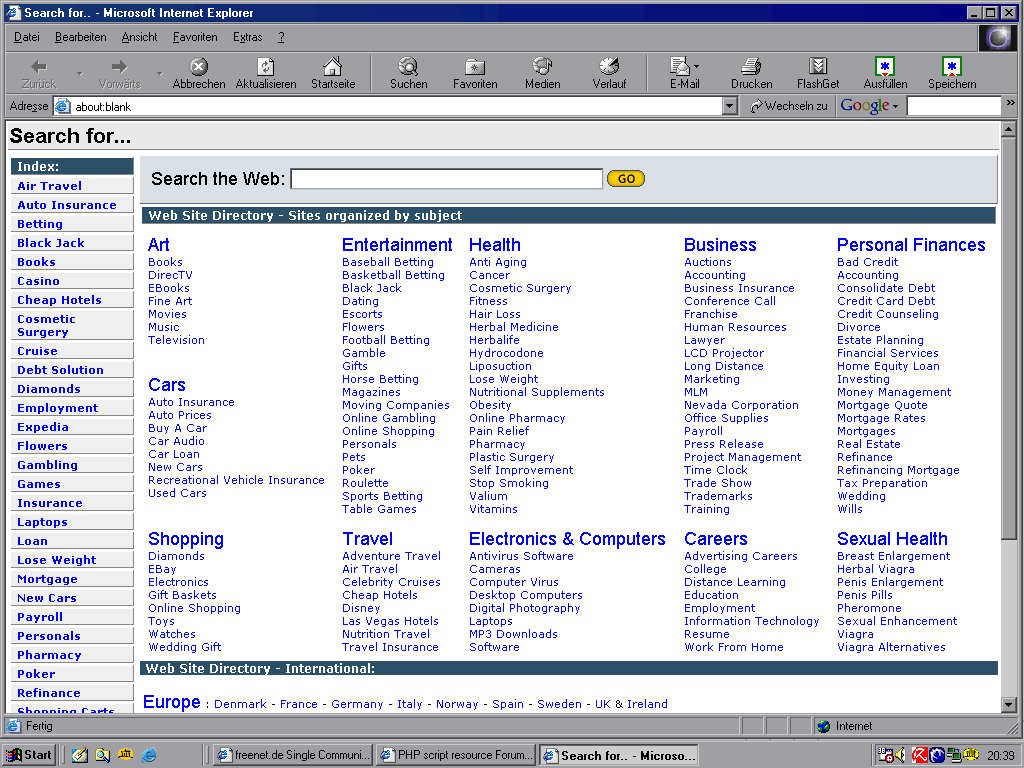Open the Favoriten toolbar icon

coord(475,67)
